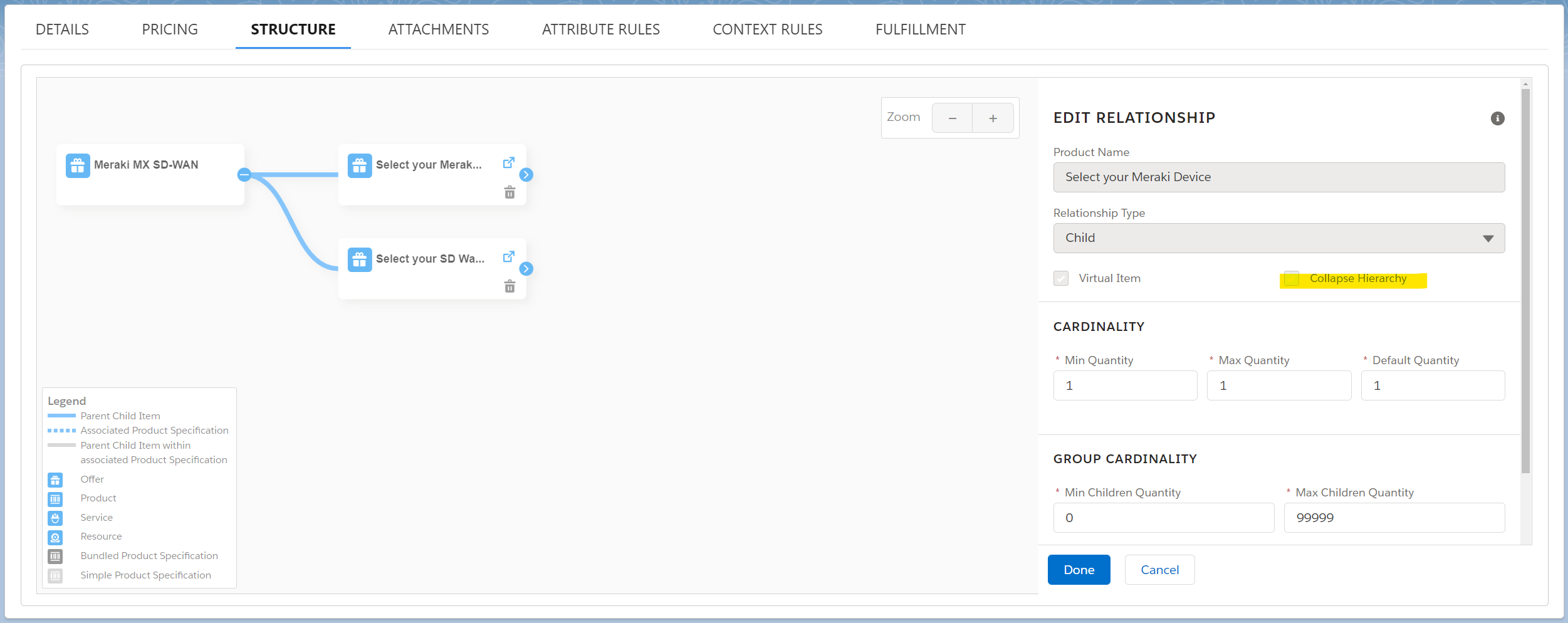Image resolution: width=1568 pixels, height=623 pixels.
Task: Toggle the Virtual Item checkbox
Action: point(1061,278)
